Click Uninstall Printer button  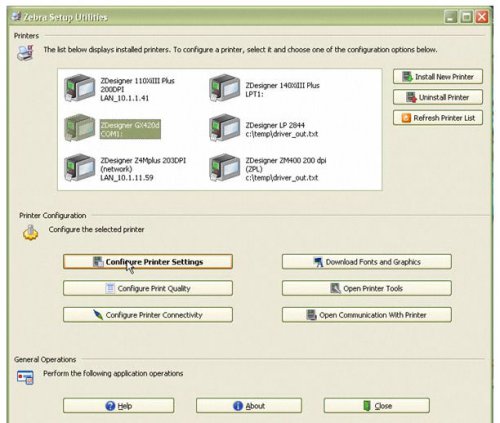[x=438, y=97]
